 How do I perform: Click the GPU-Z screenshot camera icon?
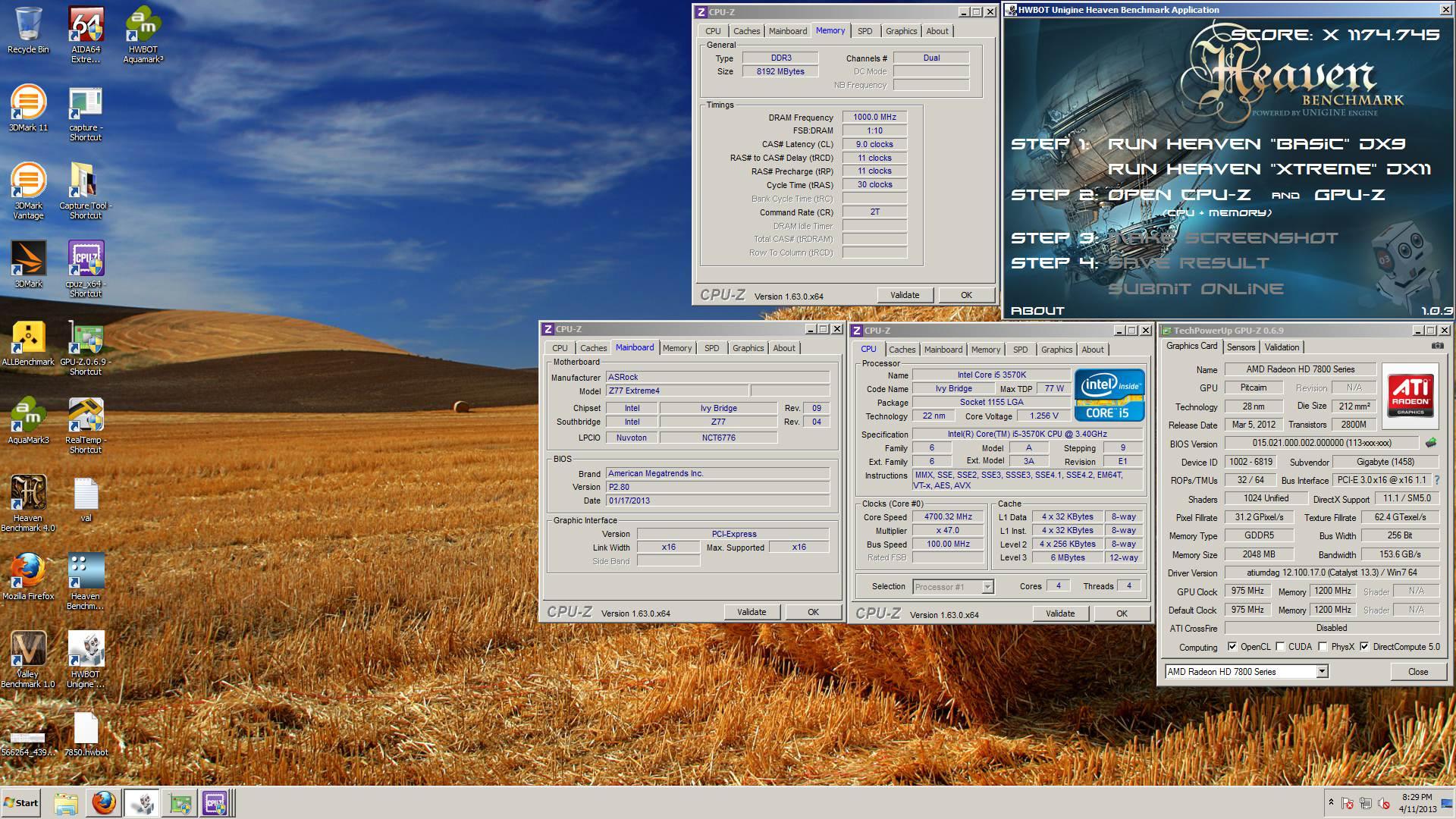pos(1437,346)
